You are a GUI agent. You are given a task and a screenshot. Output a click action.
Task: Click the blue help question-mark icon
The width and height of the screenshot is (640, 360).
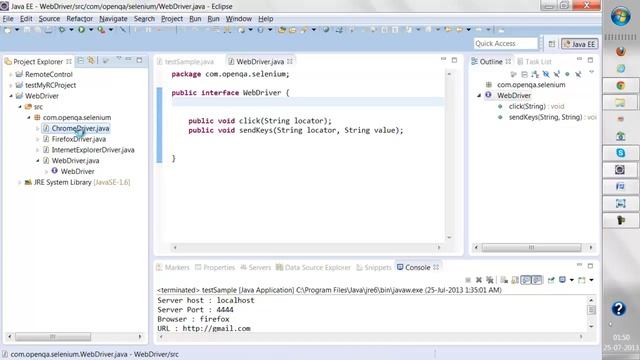coord(619,309)
